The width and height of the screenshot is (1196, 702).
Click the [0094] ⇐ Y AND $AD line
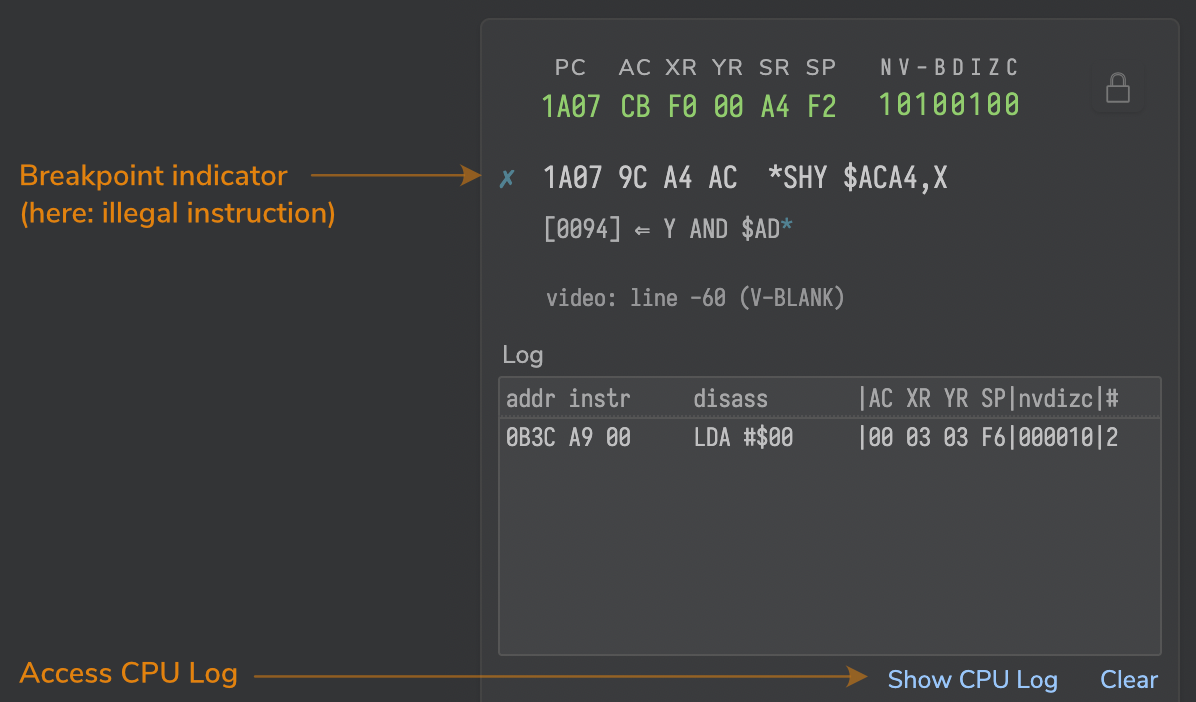668,228
